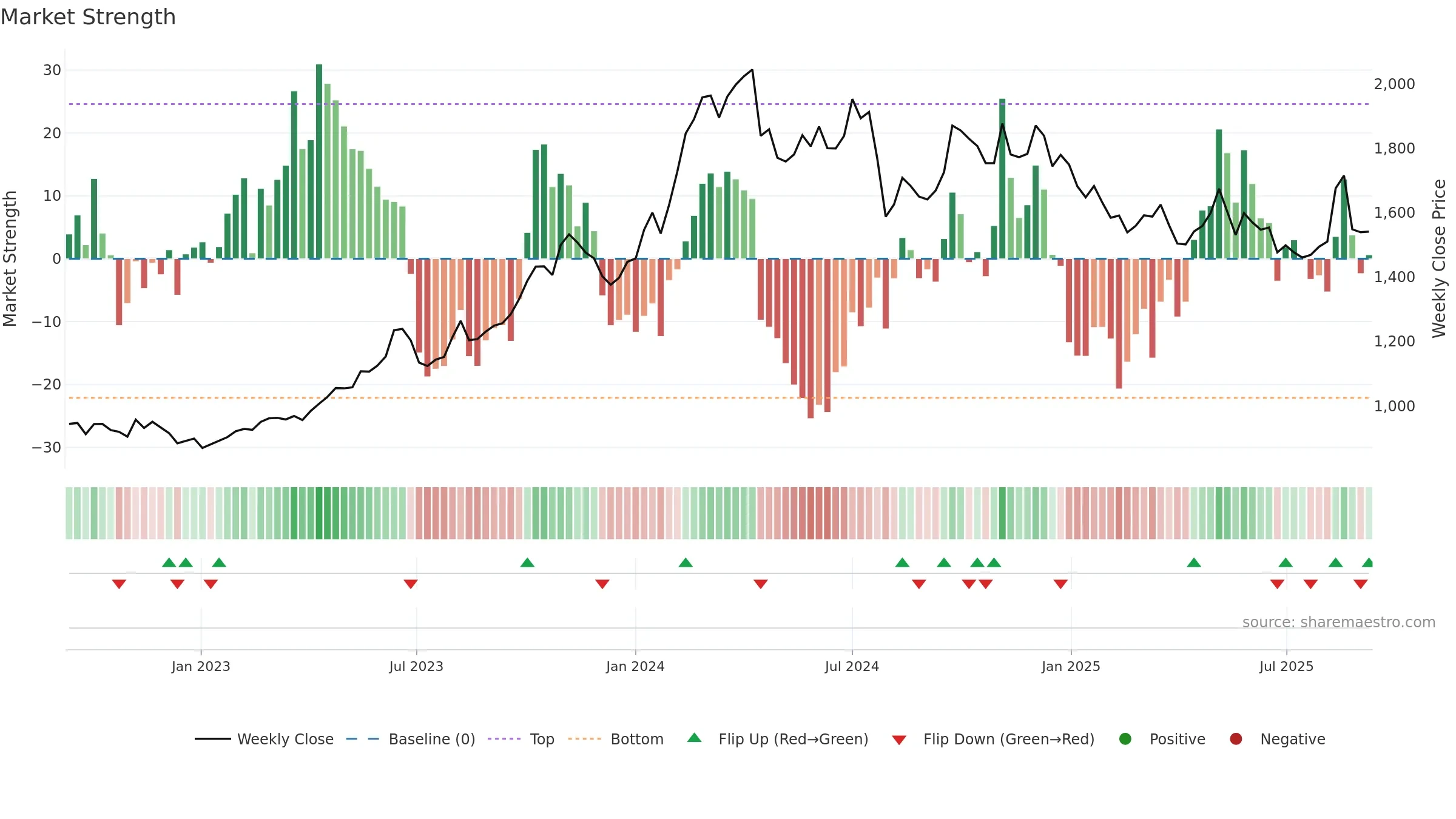Screen dimensions: 1456x819
Task: Click the Flip Down triangle just before Jan 2025
Action: (x=1060, y=584)
